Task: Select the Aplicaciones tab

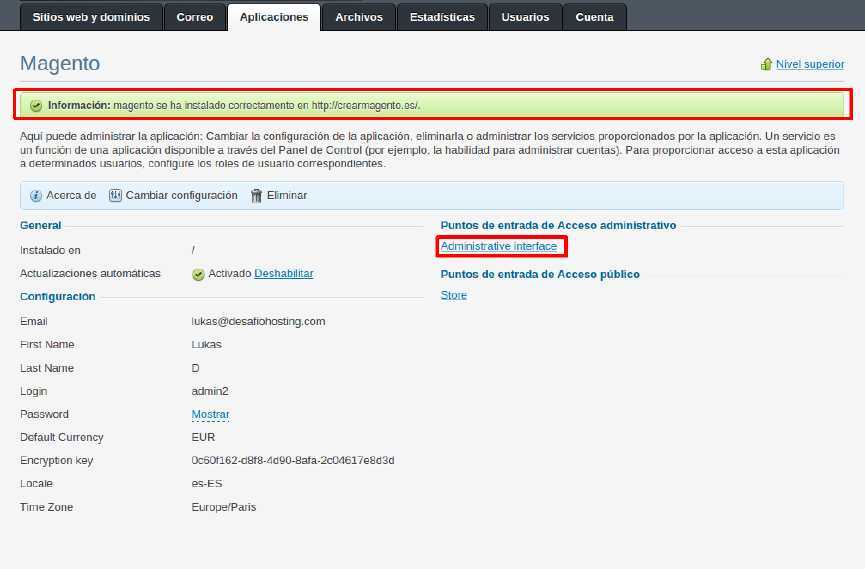Action: tap(274, 17)
